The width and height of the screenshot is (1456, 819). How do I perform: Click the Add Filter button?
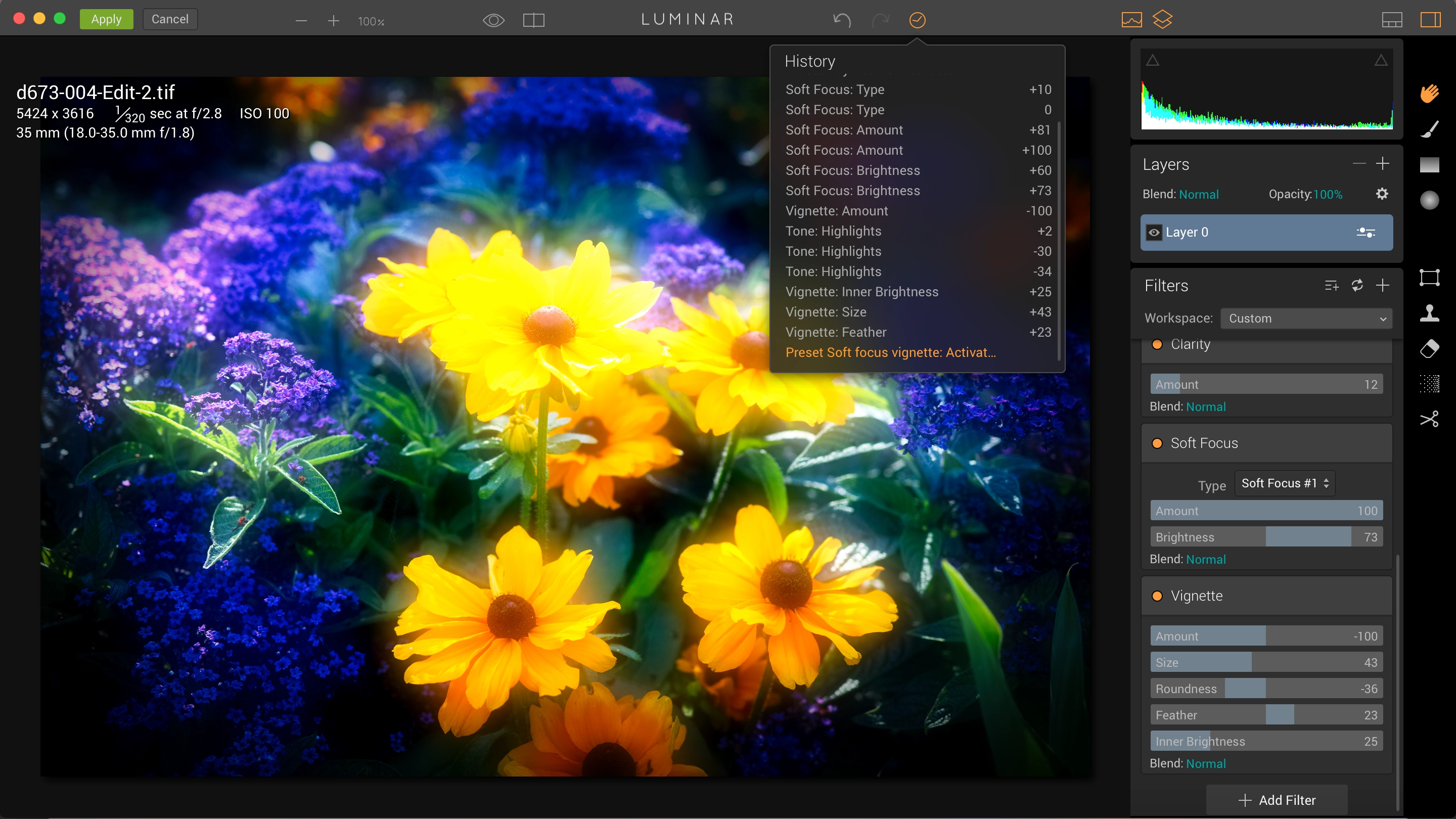point(1277,800)
